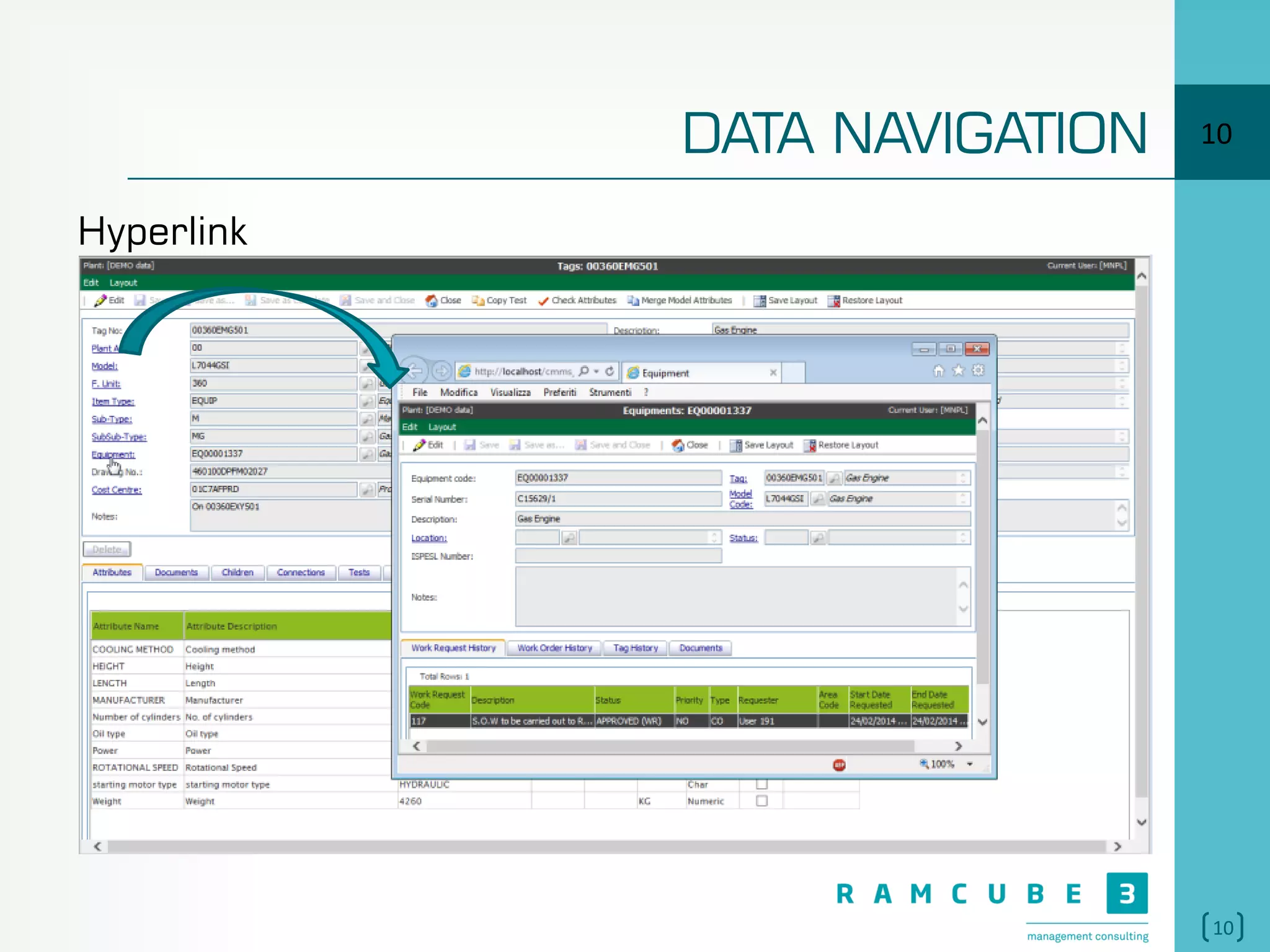Click the red stop icon in status bar
This screenshot has width=1270, height=952.
(x=839, y=765)
